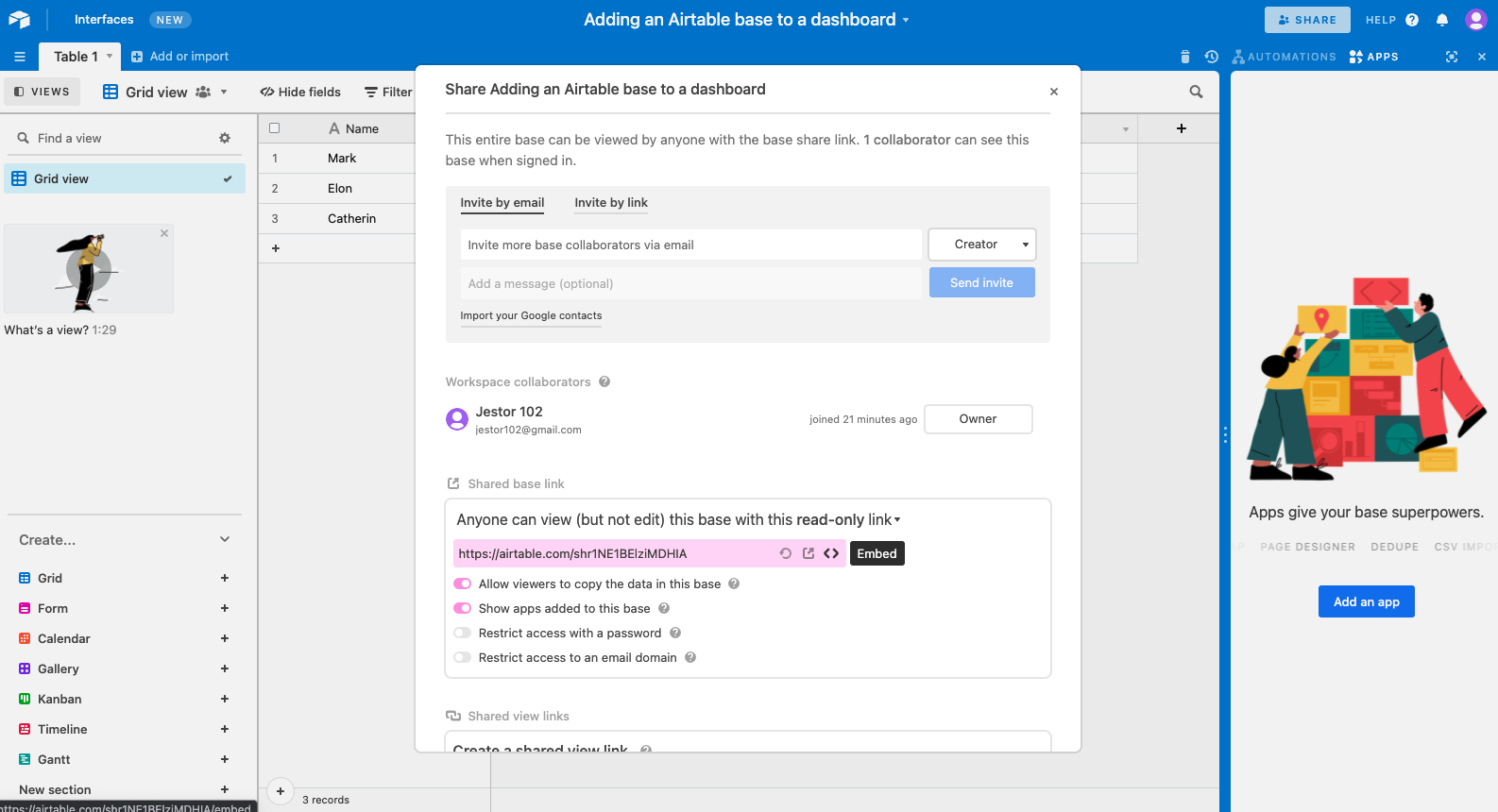The image size is (1498, 812).
Task: Show help for password restriction option
Action: pyautogui.click(x=675, y=633)
